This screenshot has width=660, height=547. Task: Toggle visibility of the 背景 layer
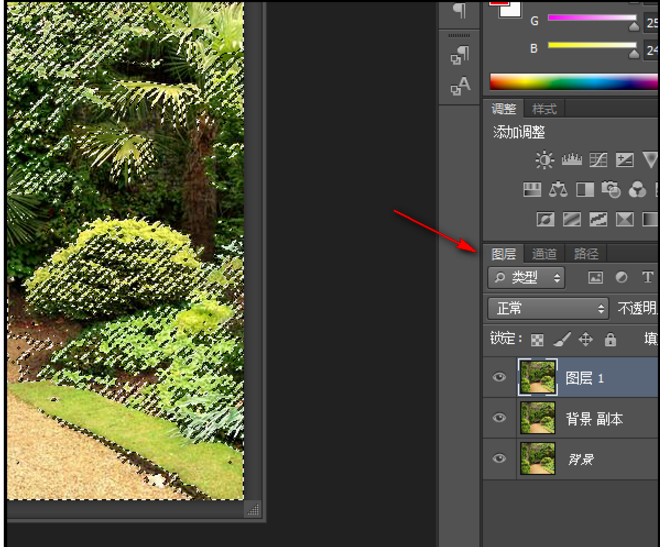[499, 458]
